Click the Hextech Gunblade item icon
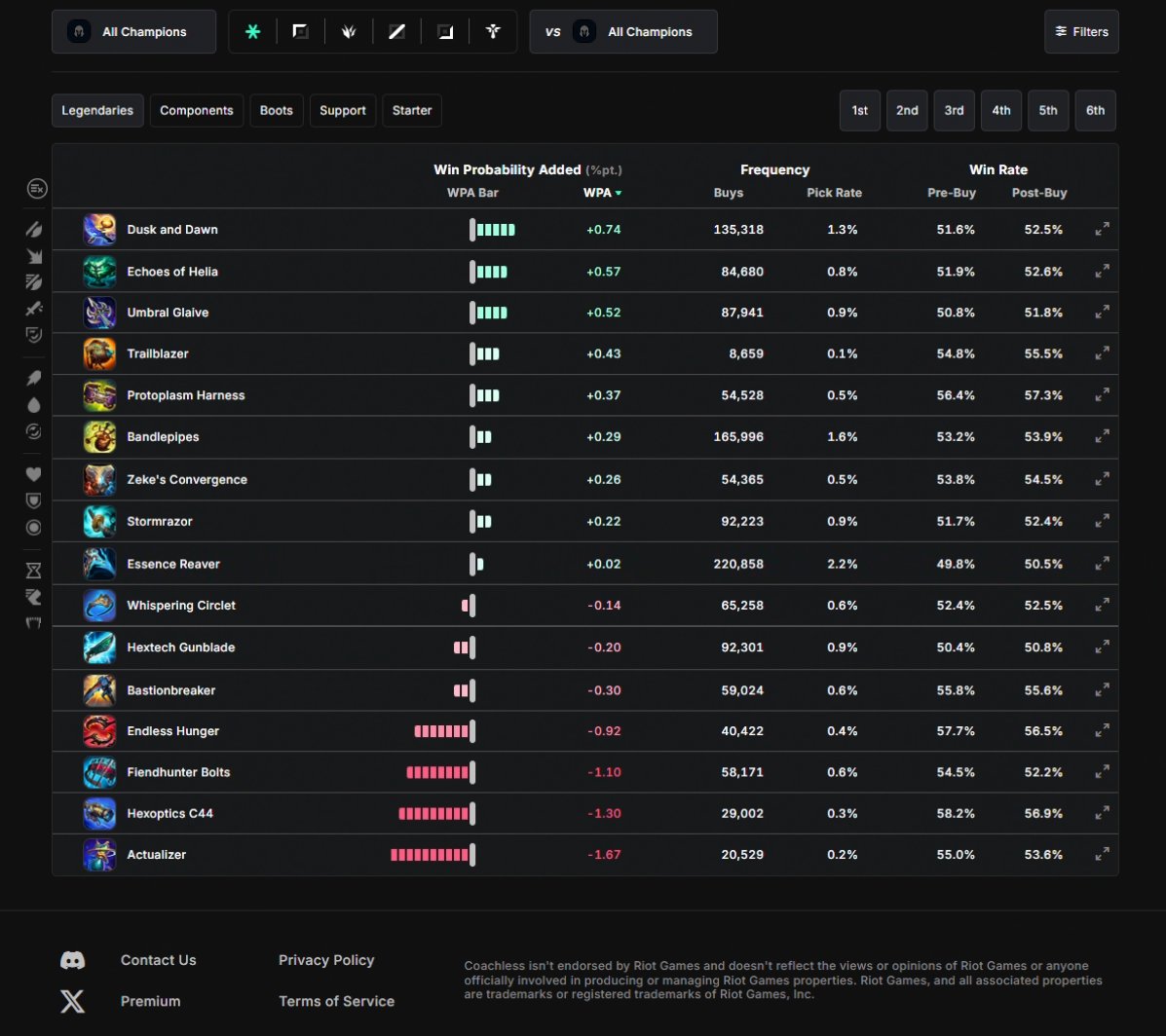The image size is (1166, 1036). click(x=99, y=647)
